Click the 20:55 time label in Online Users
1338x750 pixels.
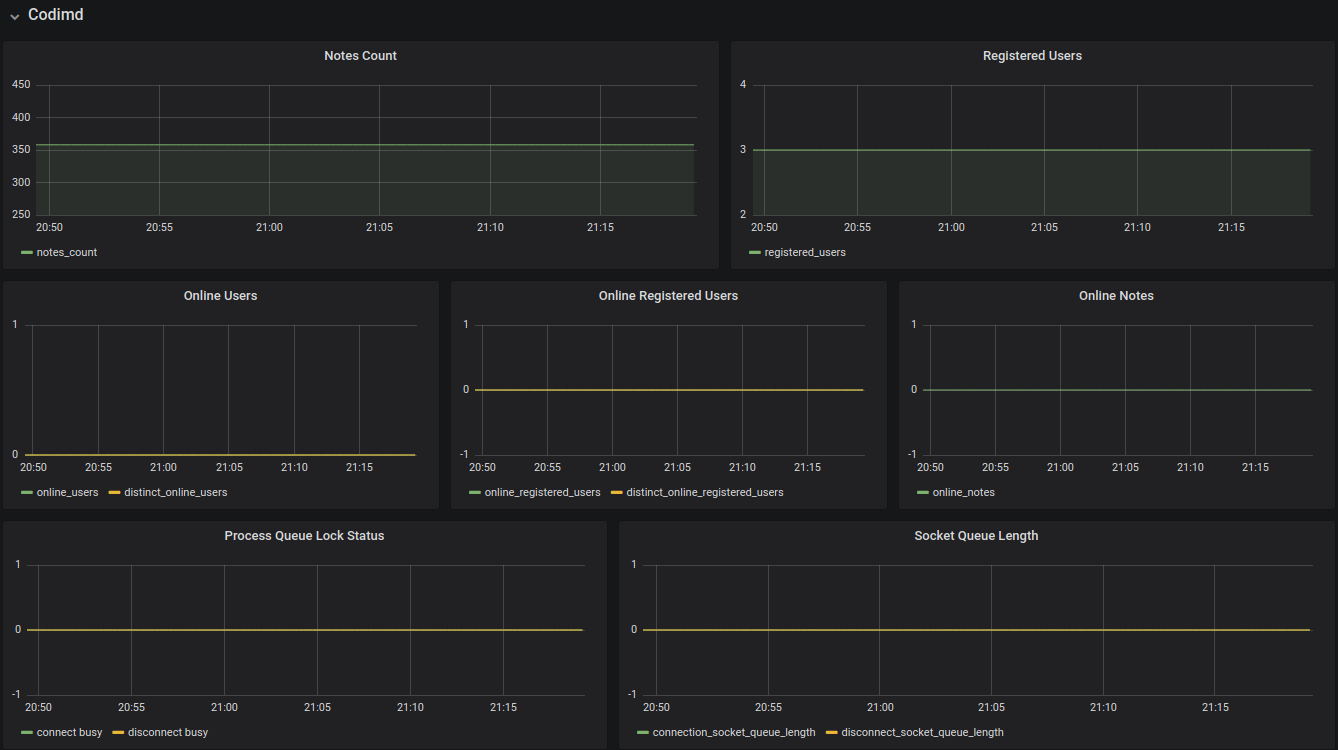point(98,468)
